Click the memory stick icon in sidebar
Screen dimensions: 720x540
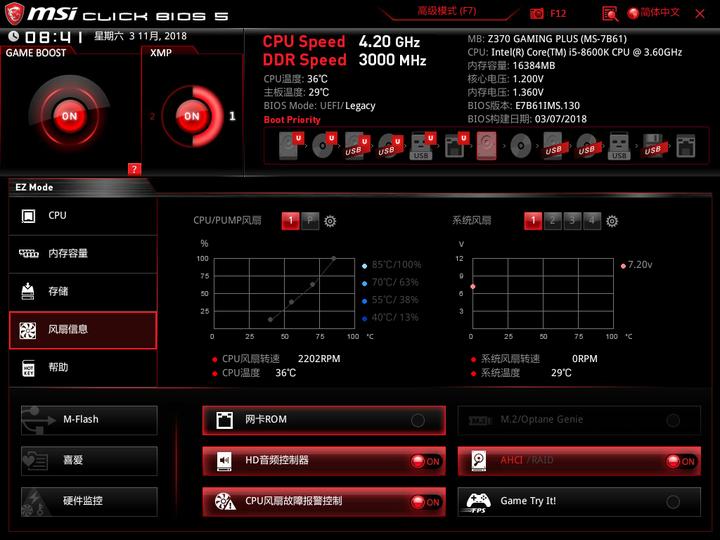tap(28, 253)
